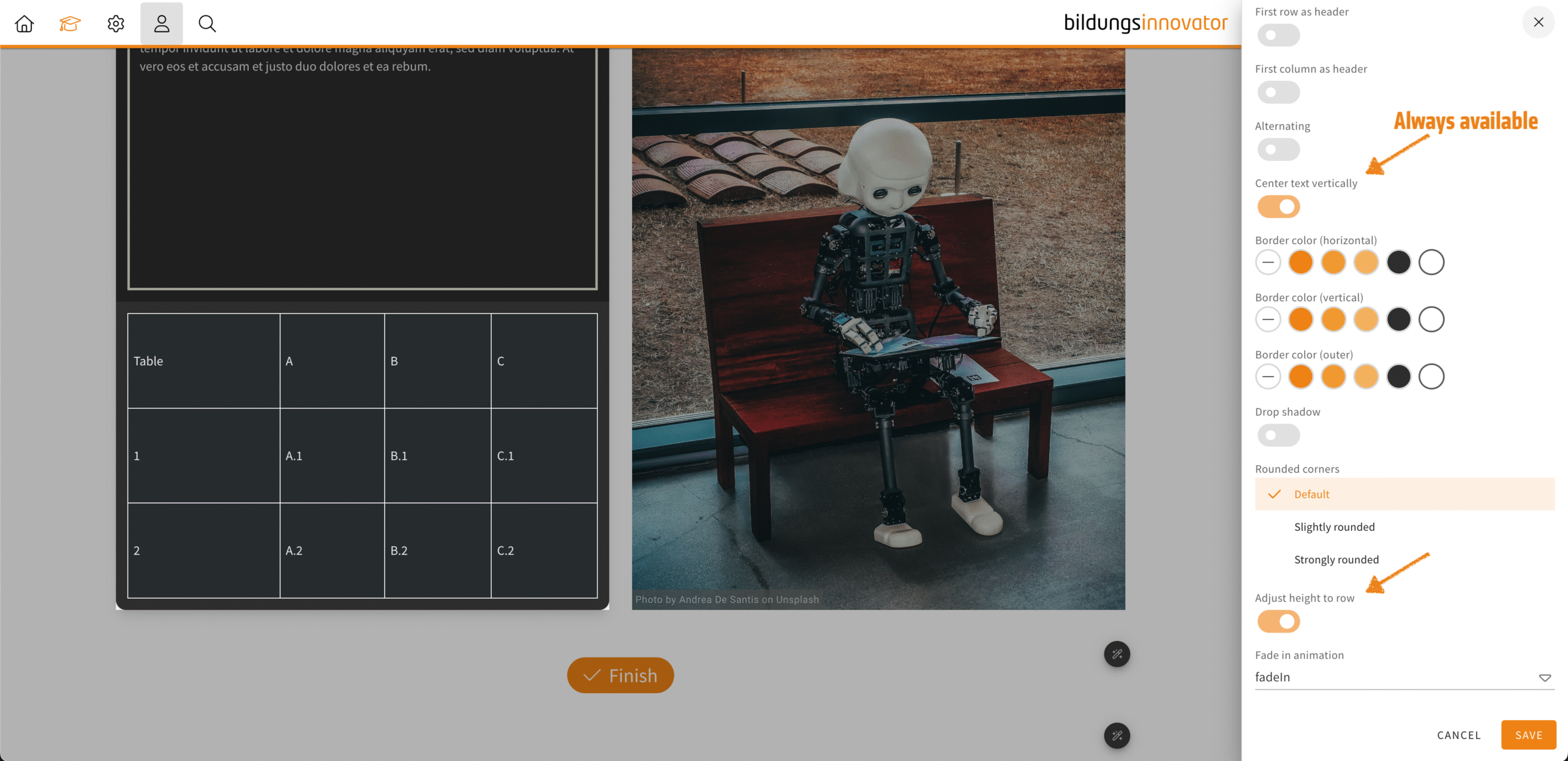Disable Center text vertically
The height and width of the screenshot is (761, 1568).
tap(1278, 207)
